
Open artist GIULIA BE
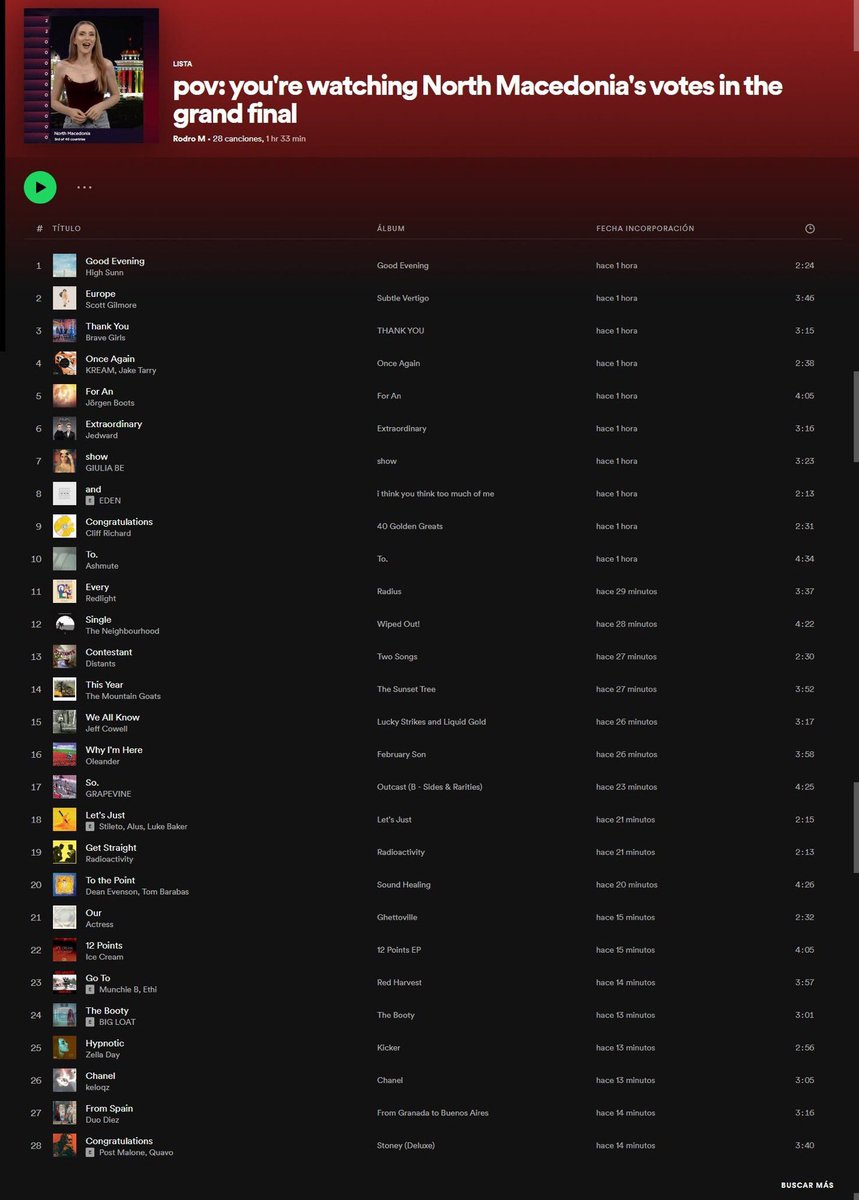point(105,468)
